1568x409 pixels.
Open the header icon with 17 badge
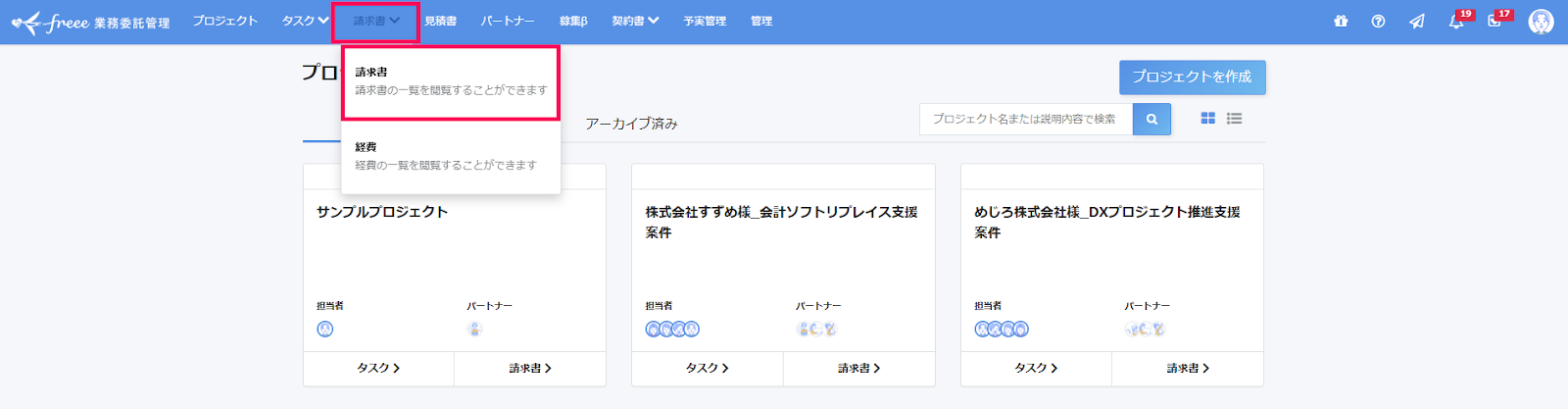coord(1498,19)
